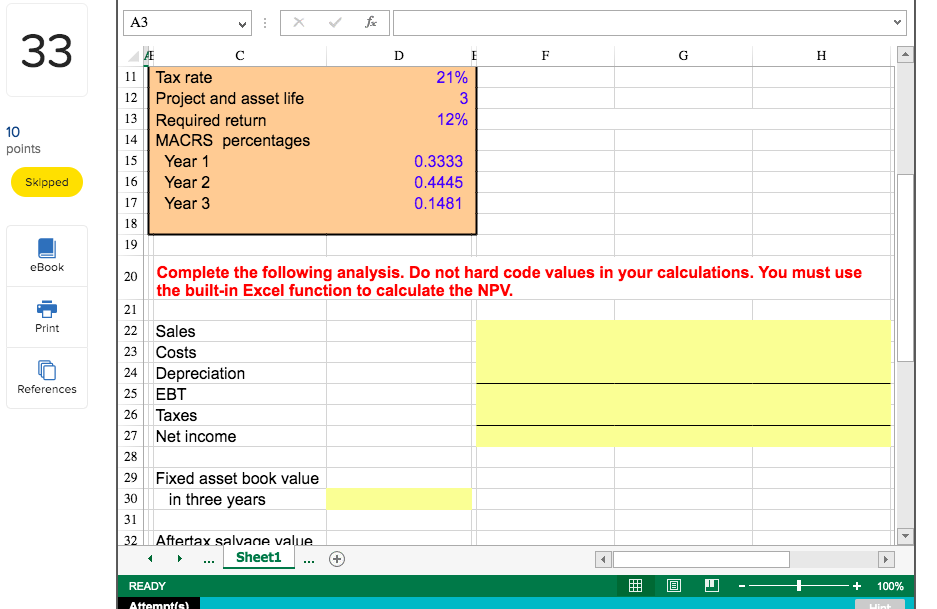
Task: Select the Sheet1 tab
Action: pos(258,557)
